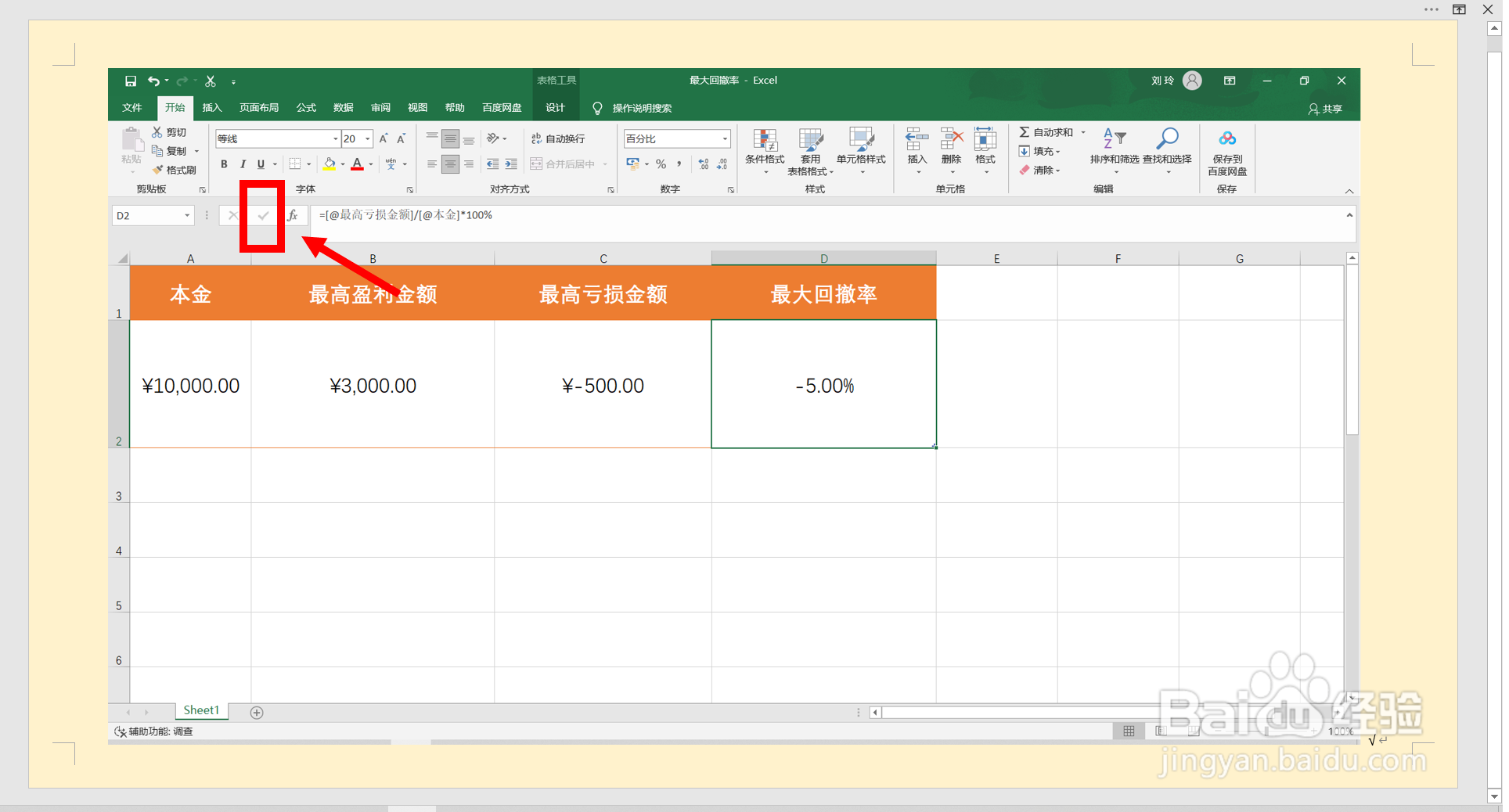Viewport: 1509px width, 812px height.
Task: Save the workbook via quick access toolbar
Action: [x=131, y=81]
